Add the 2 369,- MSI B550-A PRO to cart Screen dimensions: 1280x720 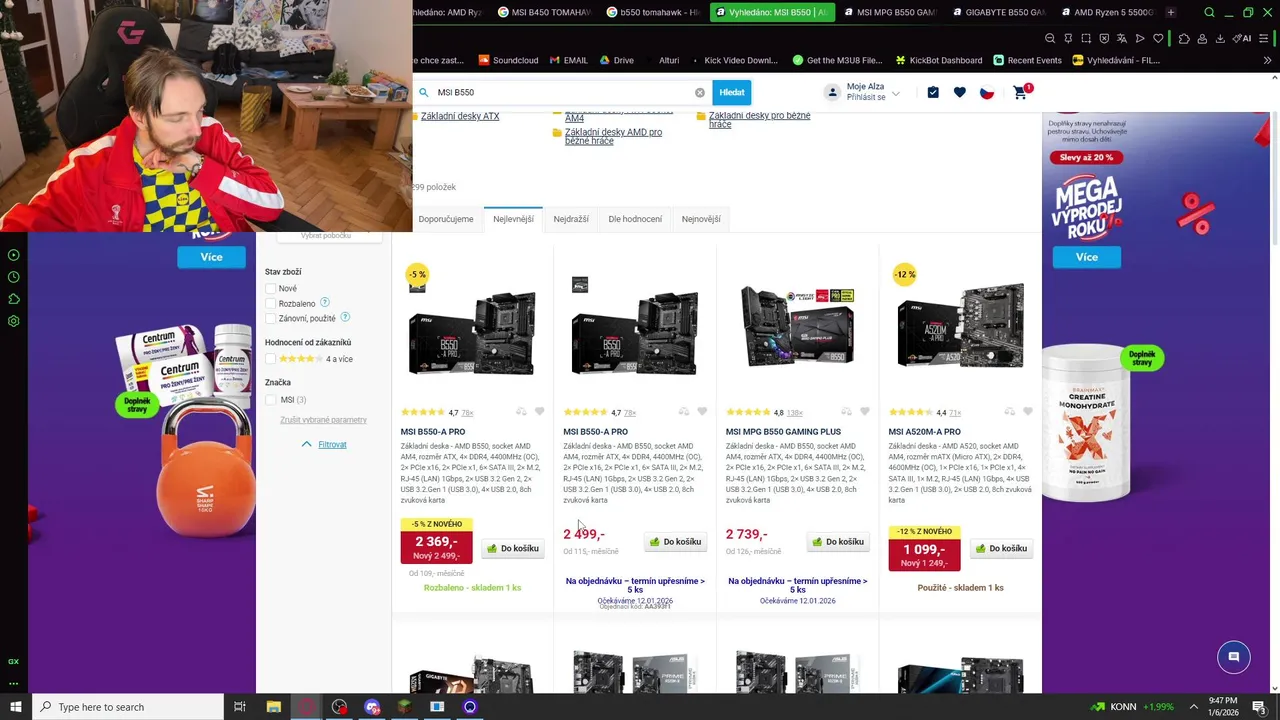[x=513, y=548]
